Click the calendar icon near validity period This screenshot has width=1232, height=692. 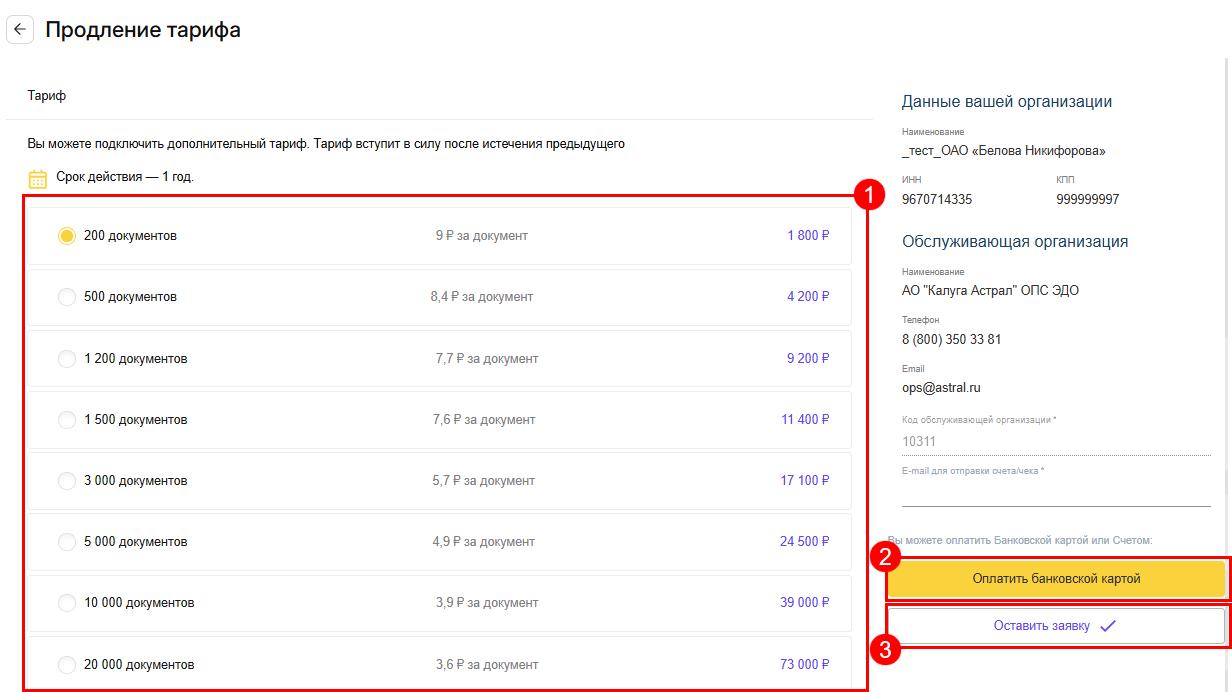[38, 179]
